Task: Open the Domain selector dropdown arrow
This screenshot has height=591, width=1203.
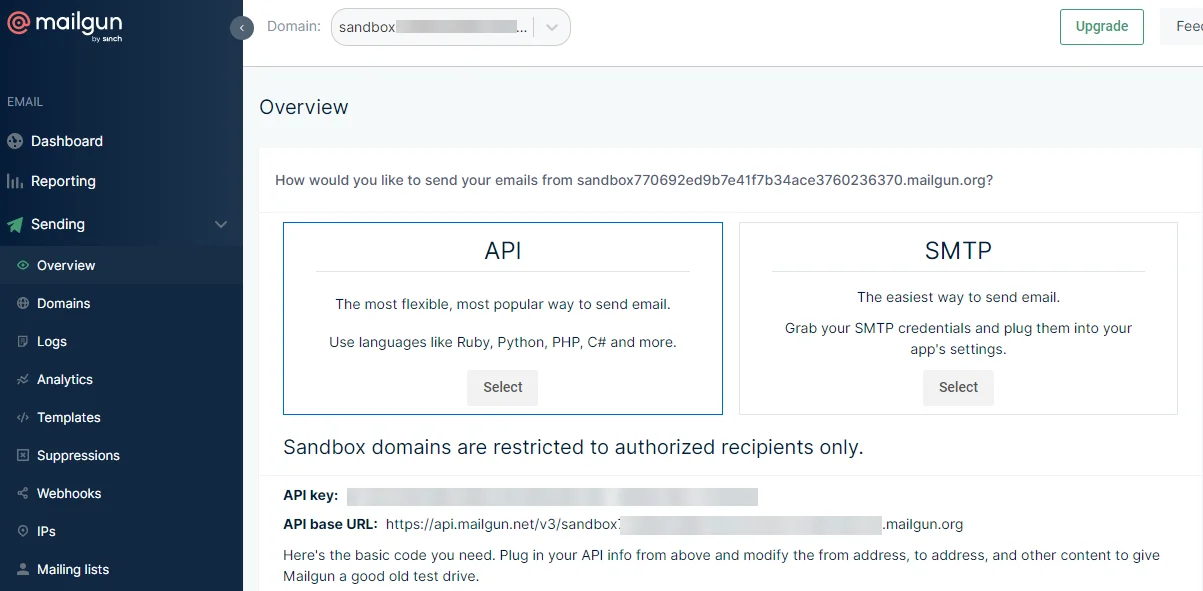Action: click(551, 28)
